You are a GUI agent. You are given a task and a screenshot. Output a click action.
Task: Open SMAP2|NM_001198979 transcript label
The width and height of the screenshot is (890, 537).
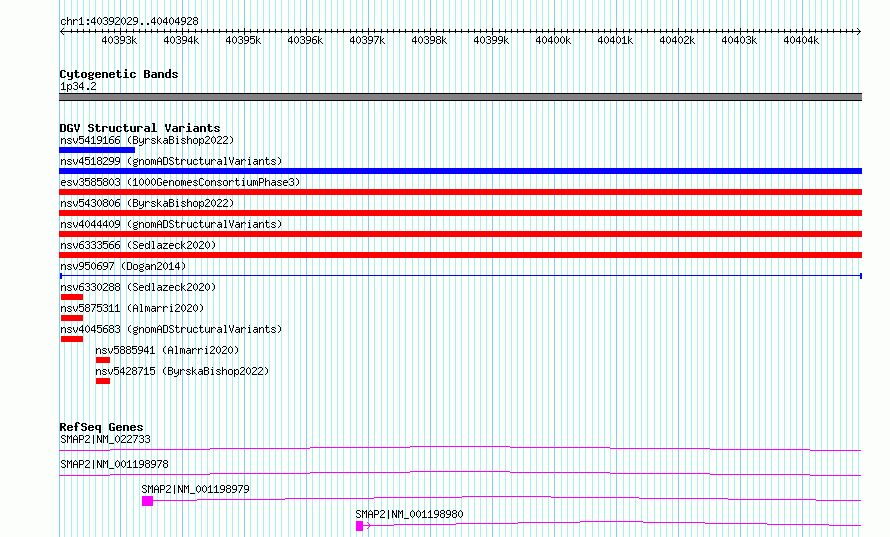point(195,489)
